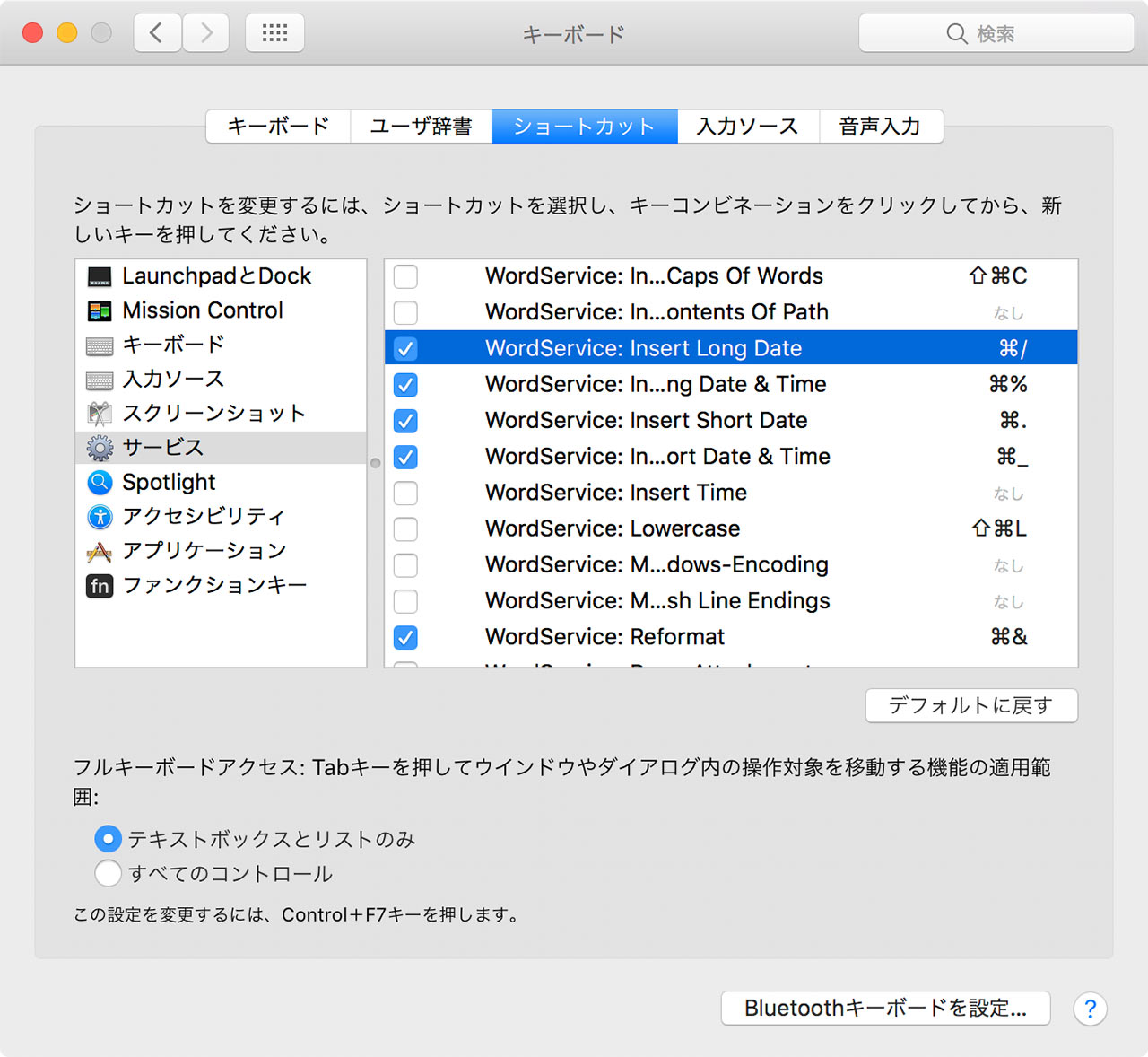The width and height of the screenshot is (1148, 1057).
Task: Click ⌘& shortcut for Reformat
Action: point(1009,637)
